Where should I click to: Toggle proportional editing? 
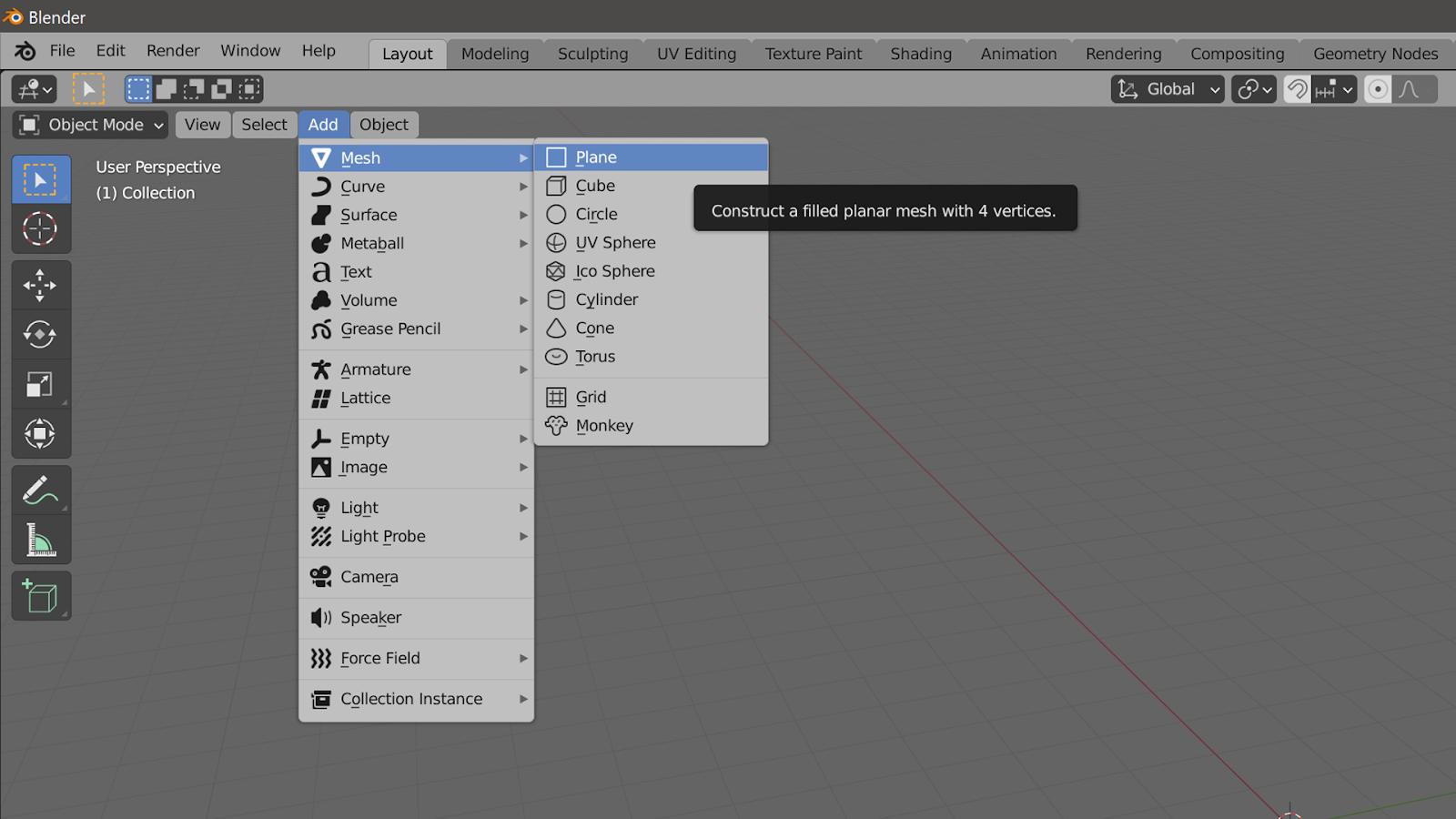click(x=1378, y=89)
